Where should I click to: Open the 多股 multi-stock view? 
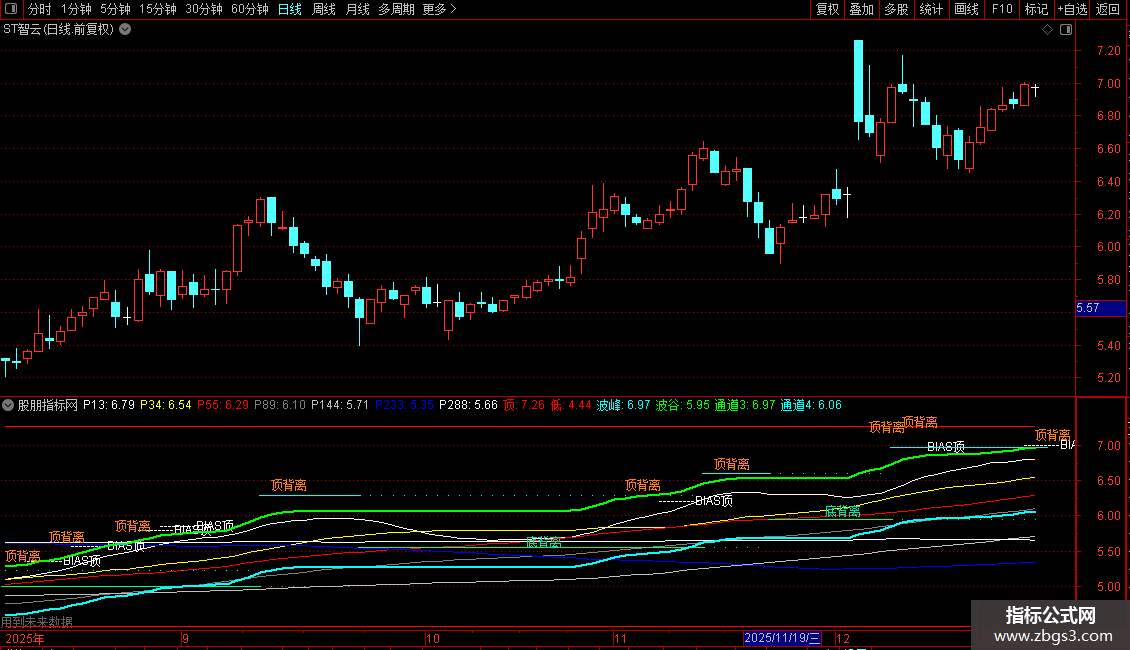[896, 9]
